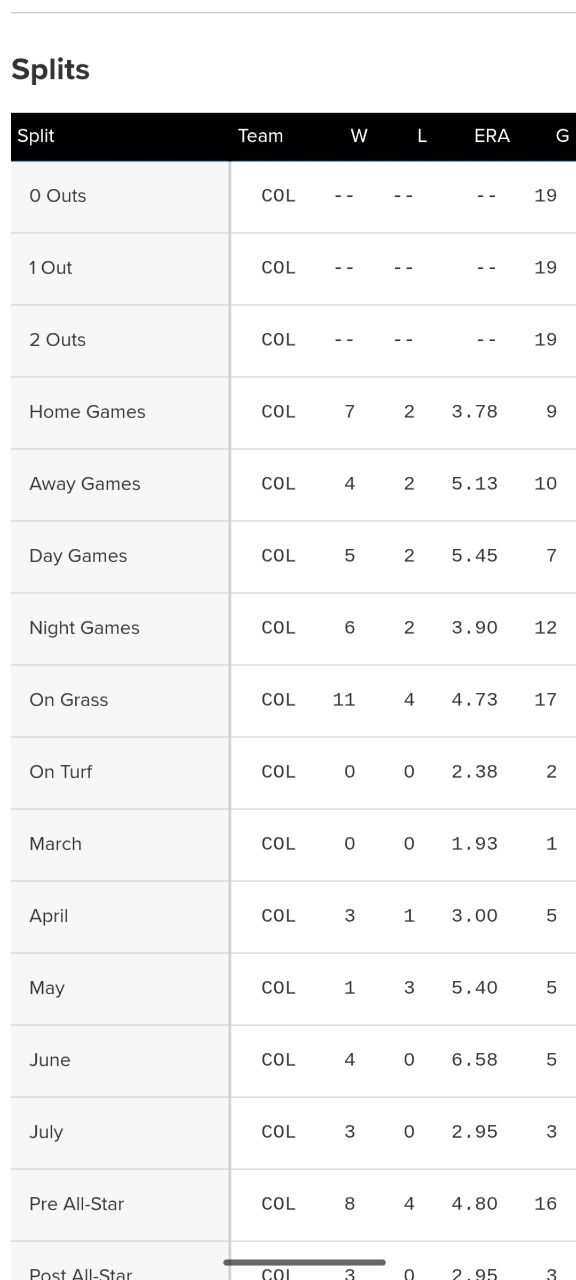Click the W column header
576x1280 pixels.
(x=359, y=136)
